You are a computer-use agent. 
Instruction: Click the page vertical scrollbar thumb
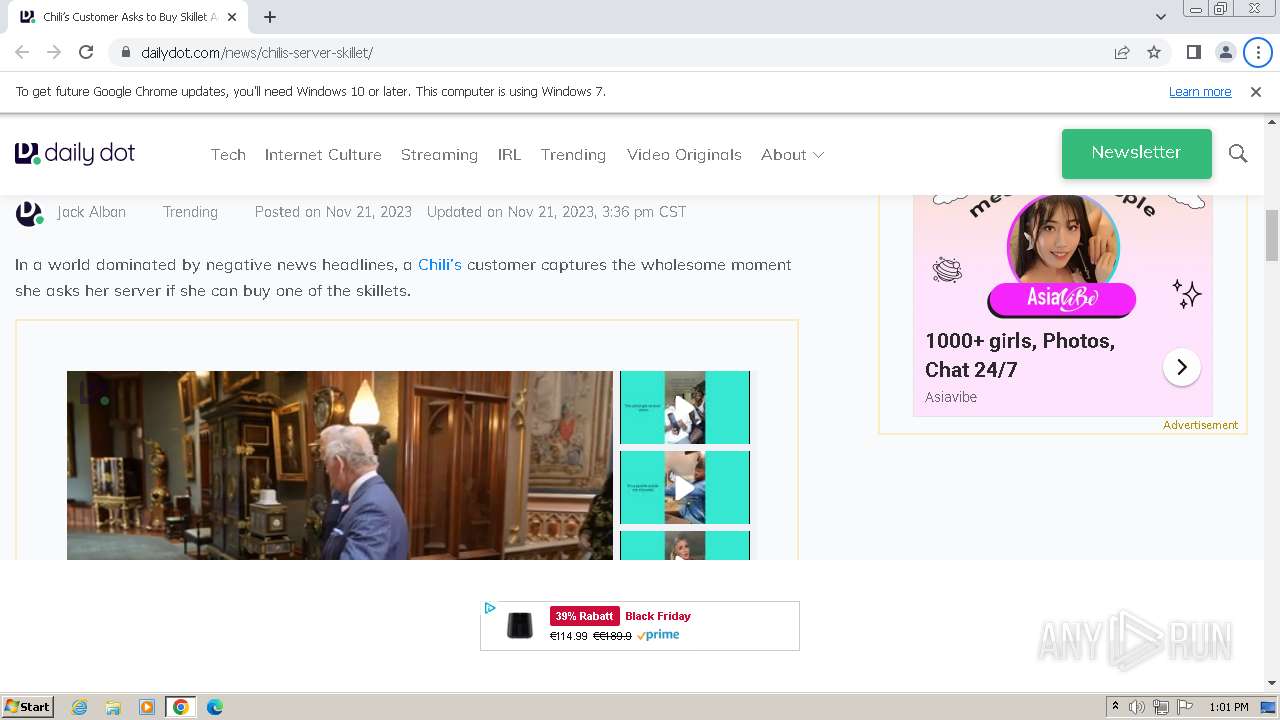tap(1272, 235)
